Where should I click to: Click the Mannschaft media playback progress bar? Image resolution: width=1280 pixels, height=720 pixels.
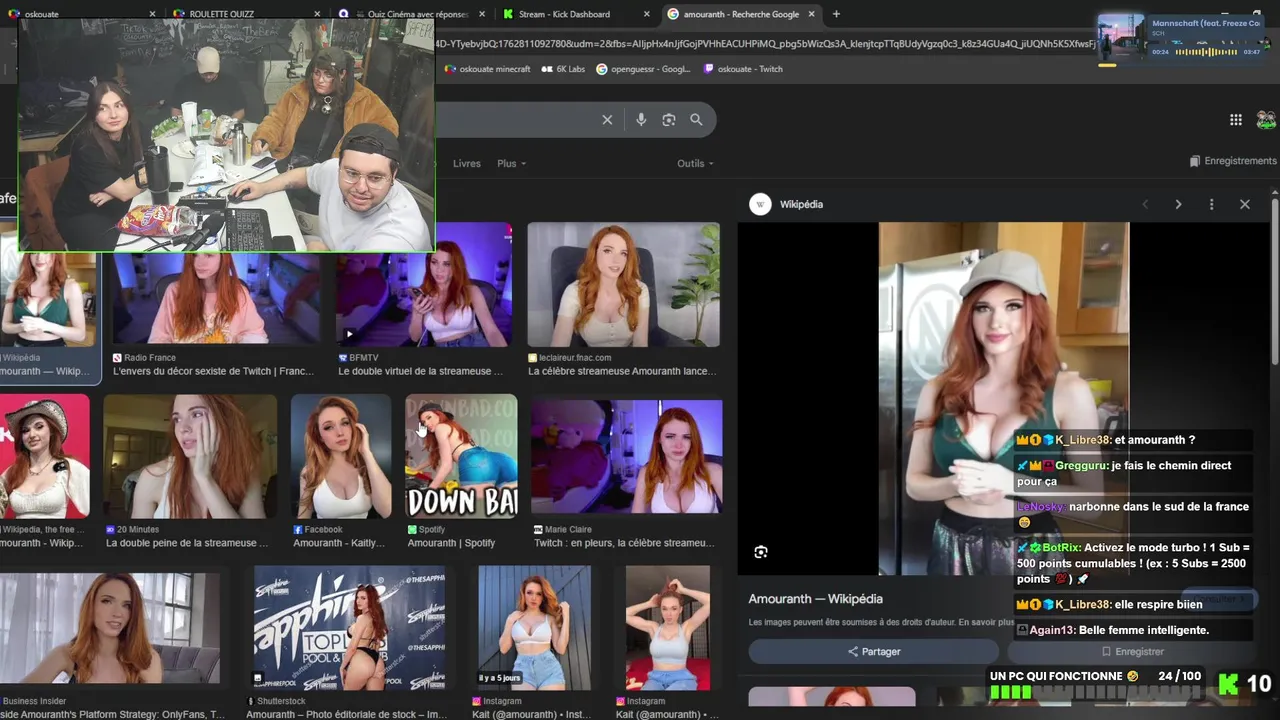tap(1205, 52)
